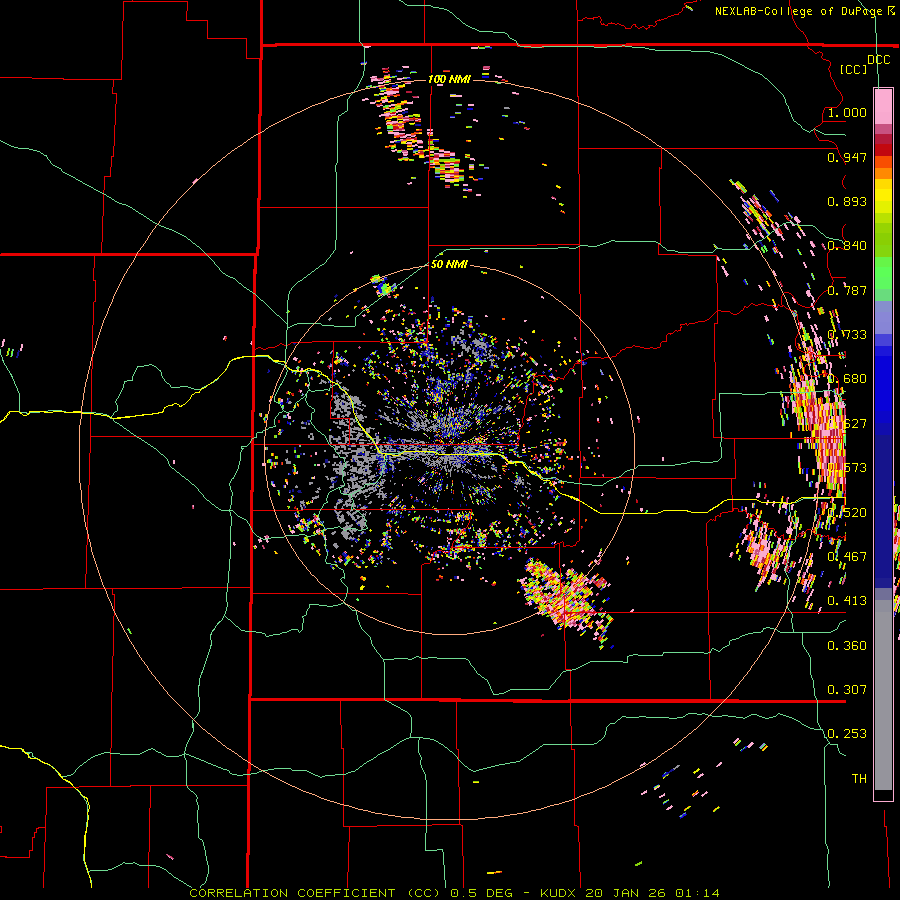Pick the bright green segment of color bar

[883, 273]
